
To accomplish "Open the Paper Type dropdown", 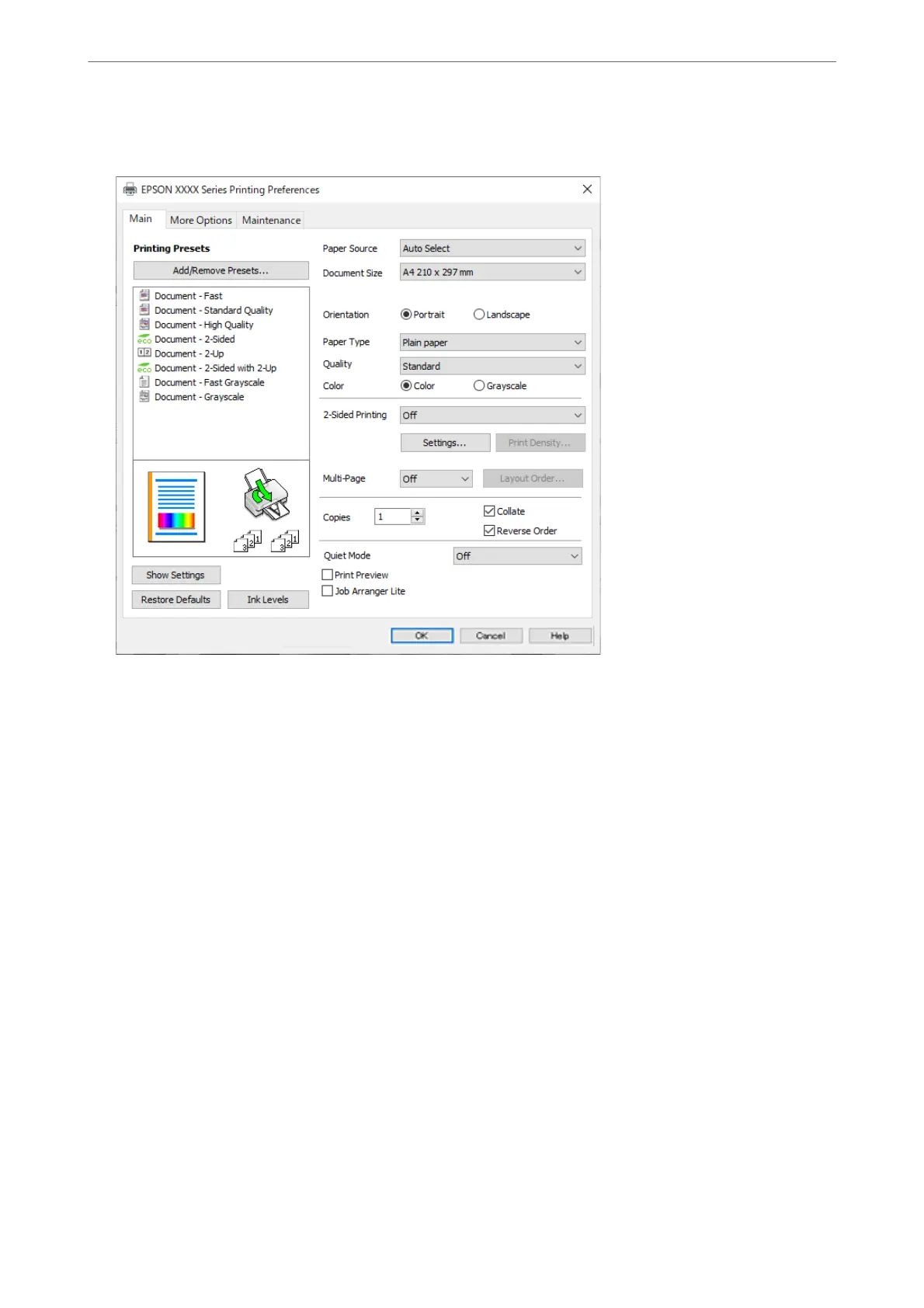I will (x=492, y=343).
